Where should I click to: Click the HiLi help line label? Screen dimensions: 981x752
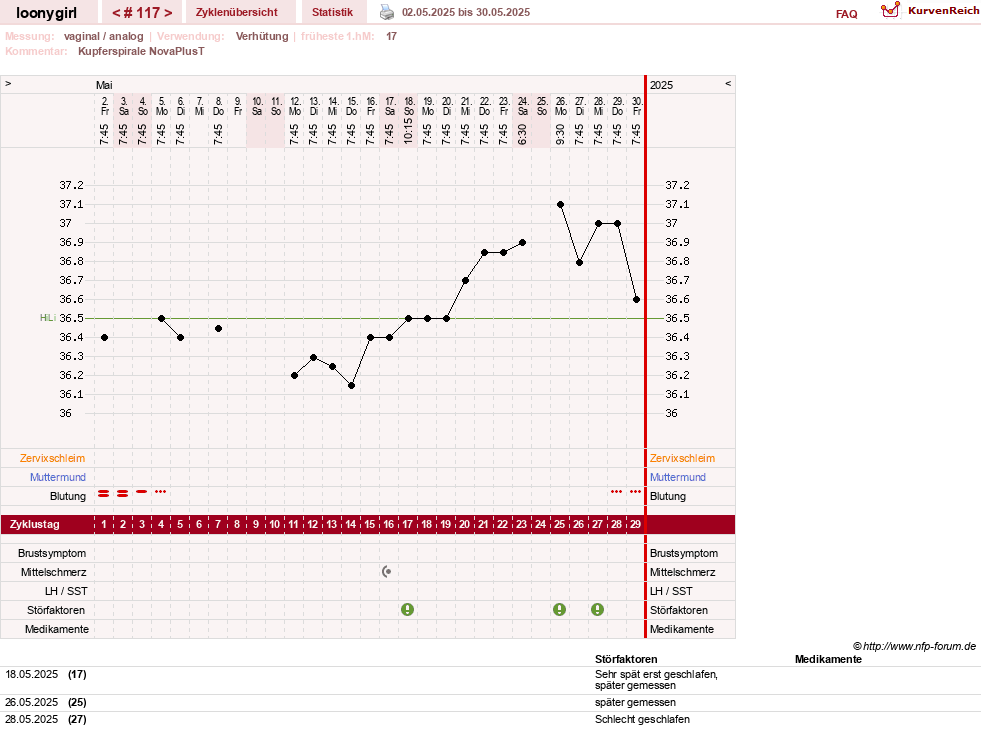pyautogui.click(x=48, y=318)
